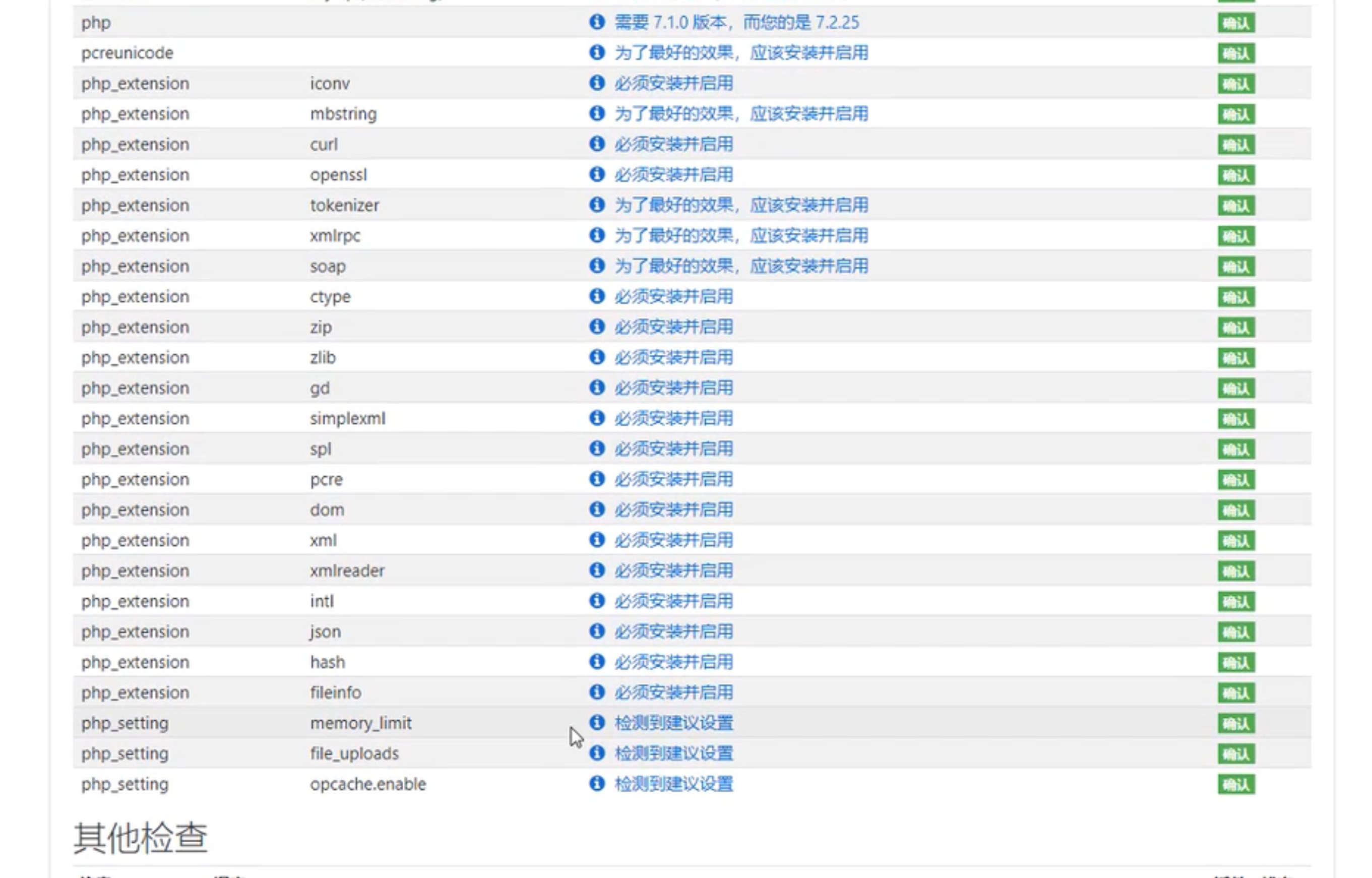Open the file_uploads setting link
The width and height of the screenshot is (1372, 878).
[673, 754]
